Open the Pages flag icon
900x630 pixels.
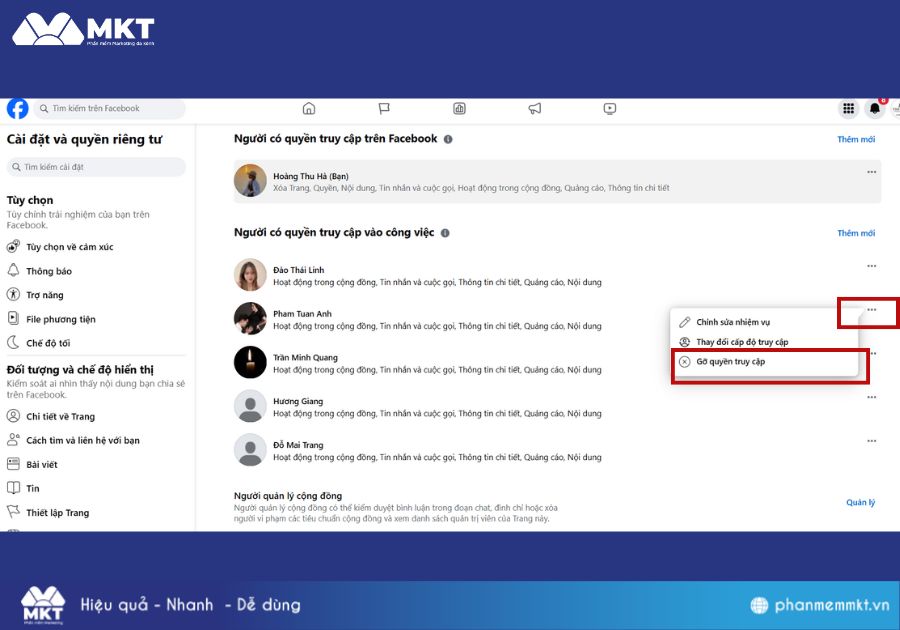(x=384, y=108)
